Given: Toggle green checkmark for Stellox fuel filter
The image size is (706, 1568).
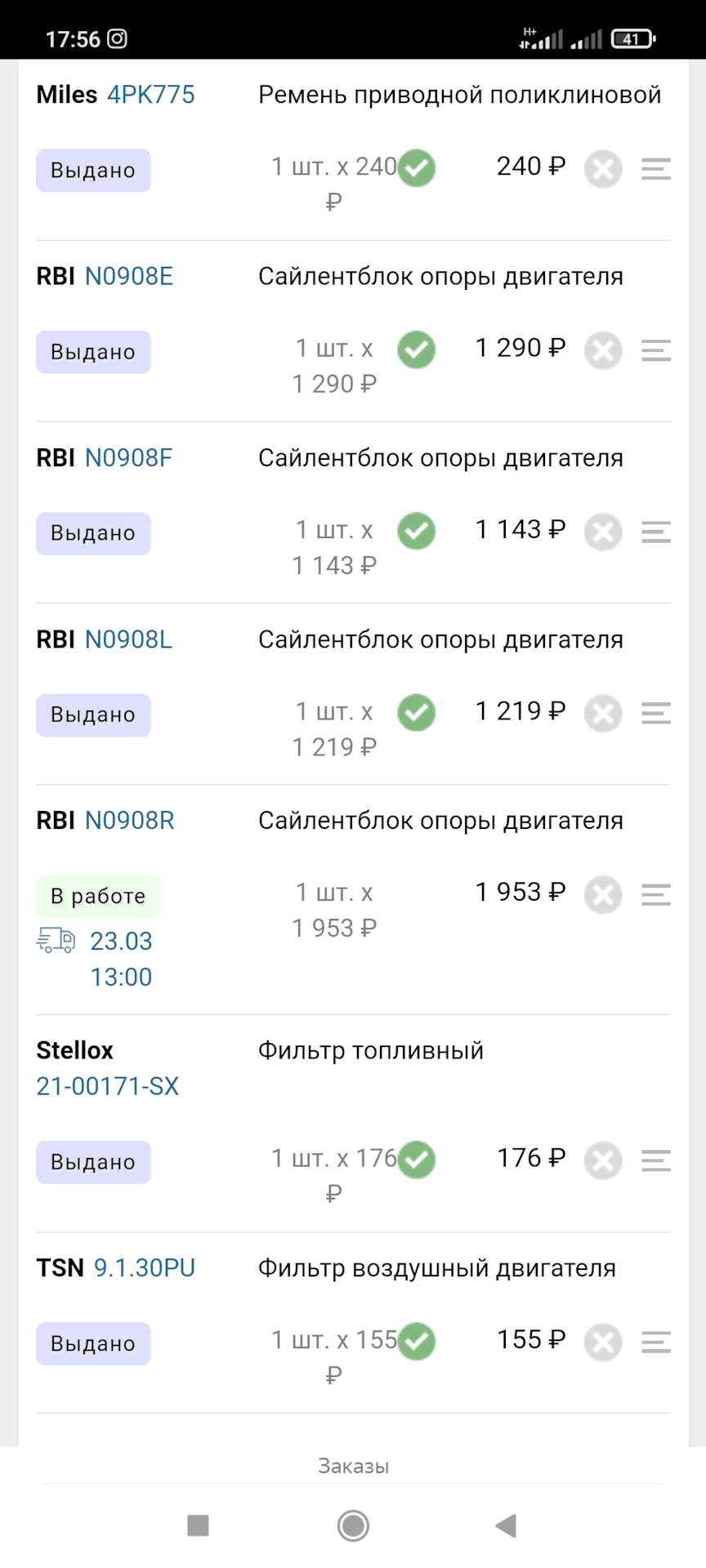Looking at the screenshot, I should click(417, 1160).
